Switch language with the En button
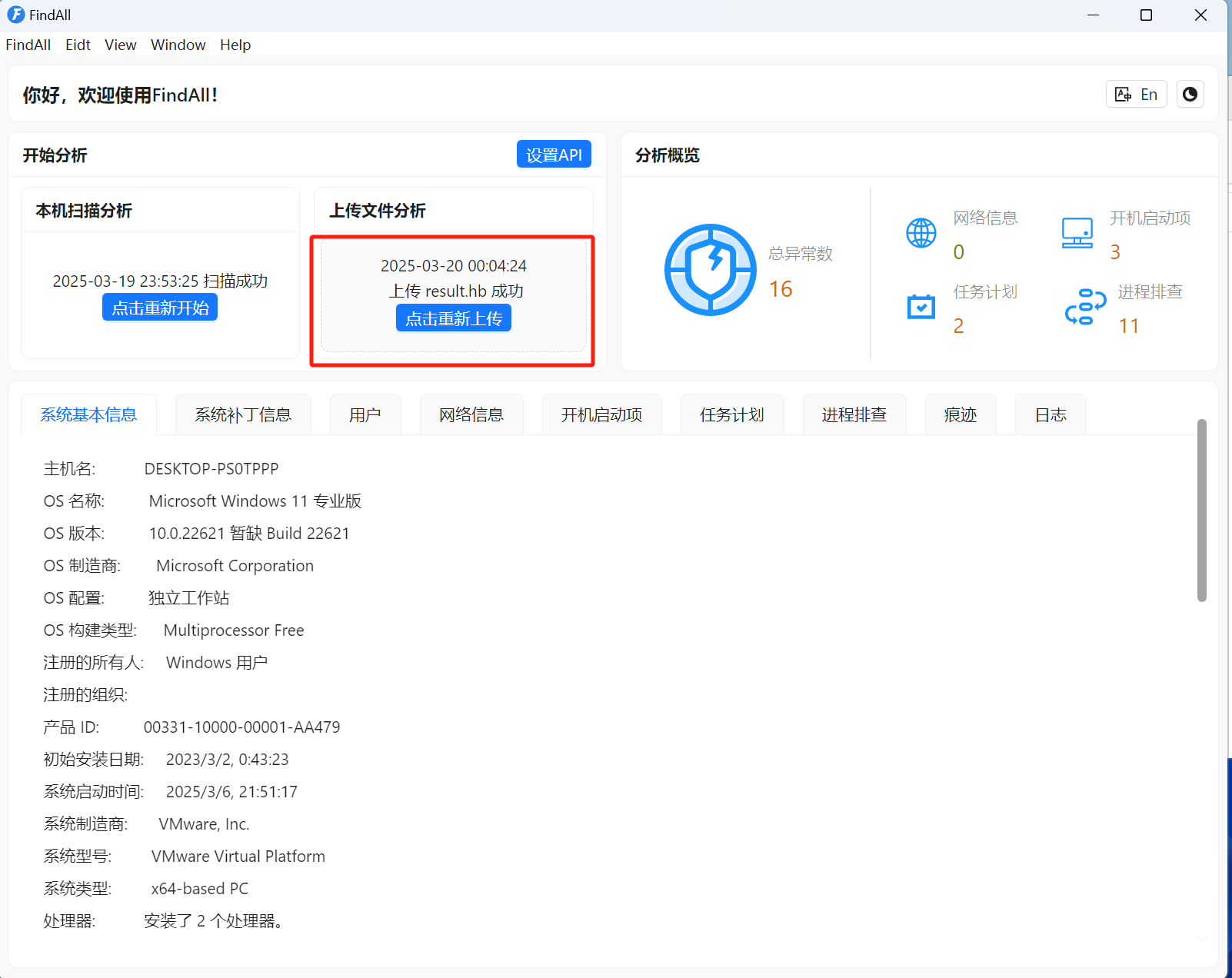Viewport: 1232px width, 978px height. 1137,95
